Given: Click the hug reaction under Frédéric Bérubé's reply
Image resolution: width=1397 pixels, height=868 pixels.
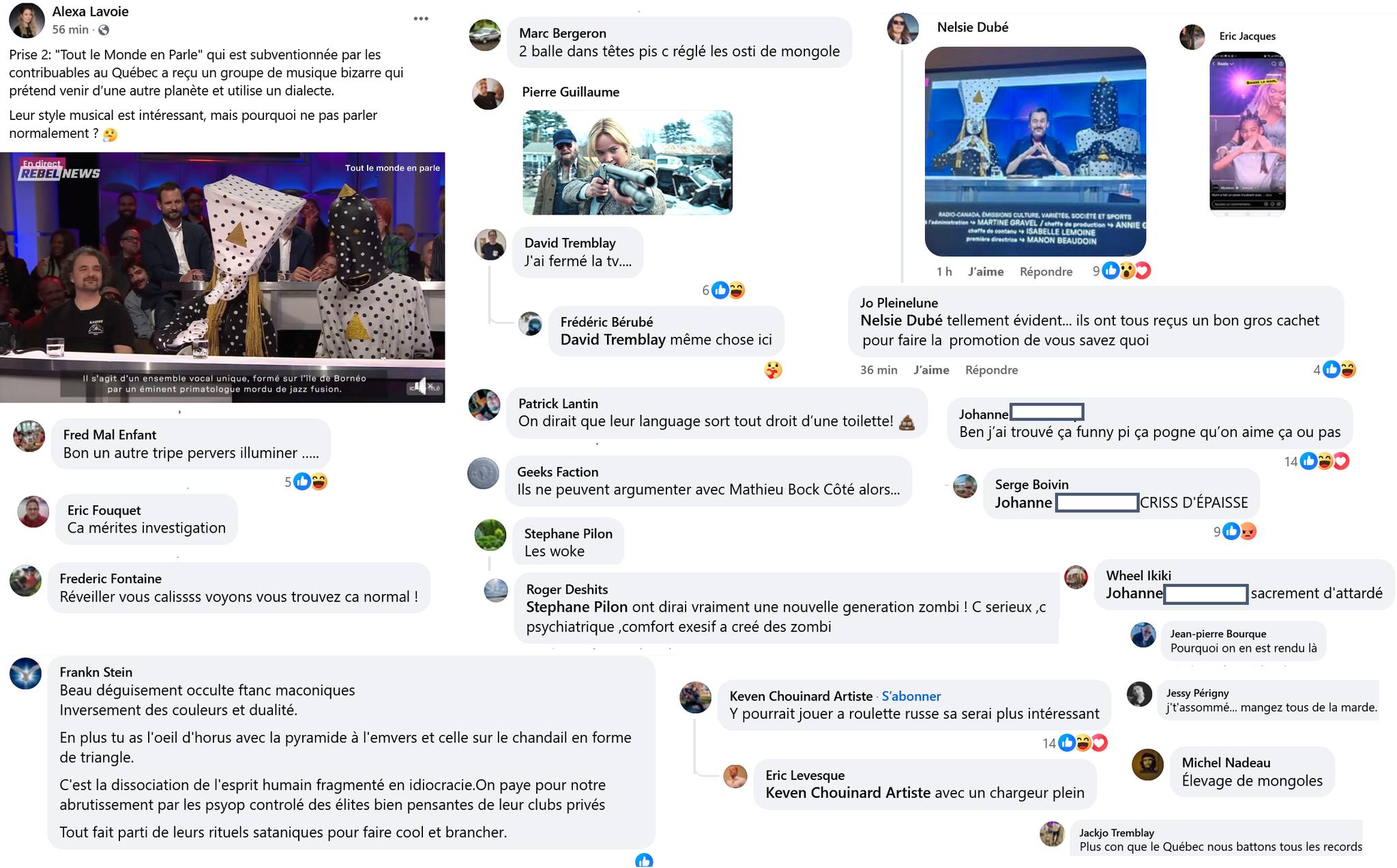Looking at the screenshot, I should pyautogui.click(x=773, y=370).
